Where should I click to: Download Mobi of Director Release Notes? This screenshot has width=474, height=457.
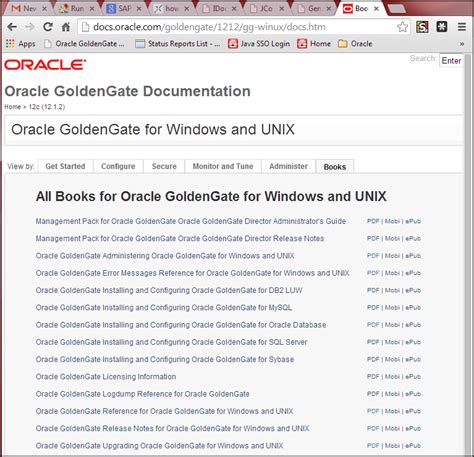392,239
